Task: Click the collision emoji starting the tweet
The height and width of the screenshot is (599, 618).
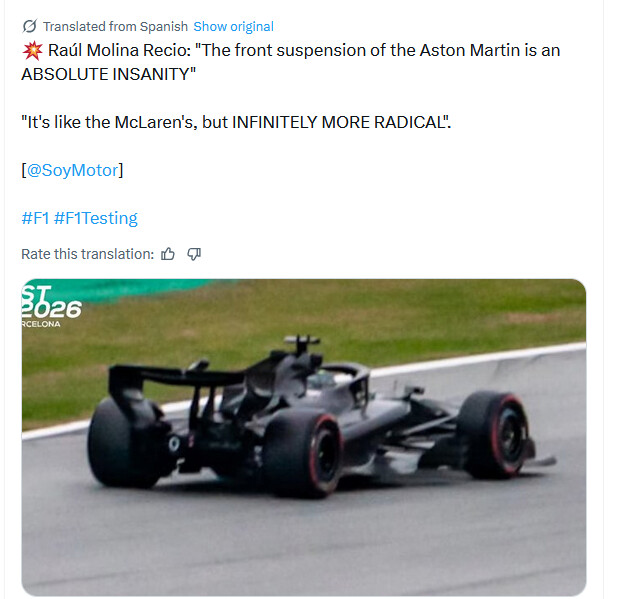Action: click(x=30, y=50)
